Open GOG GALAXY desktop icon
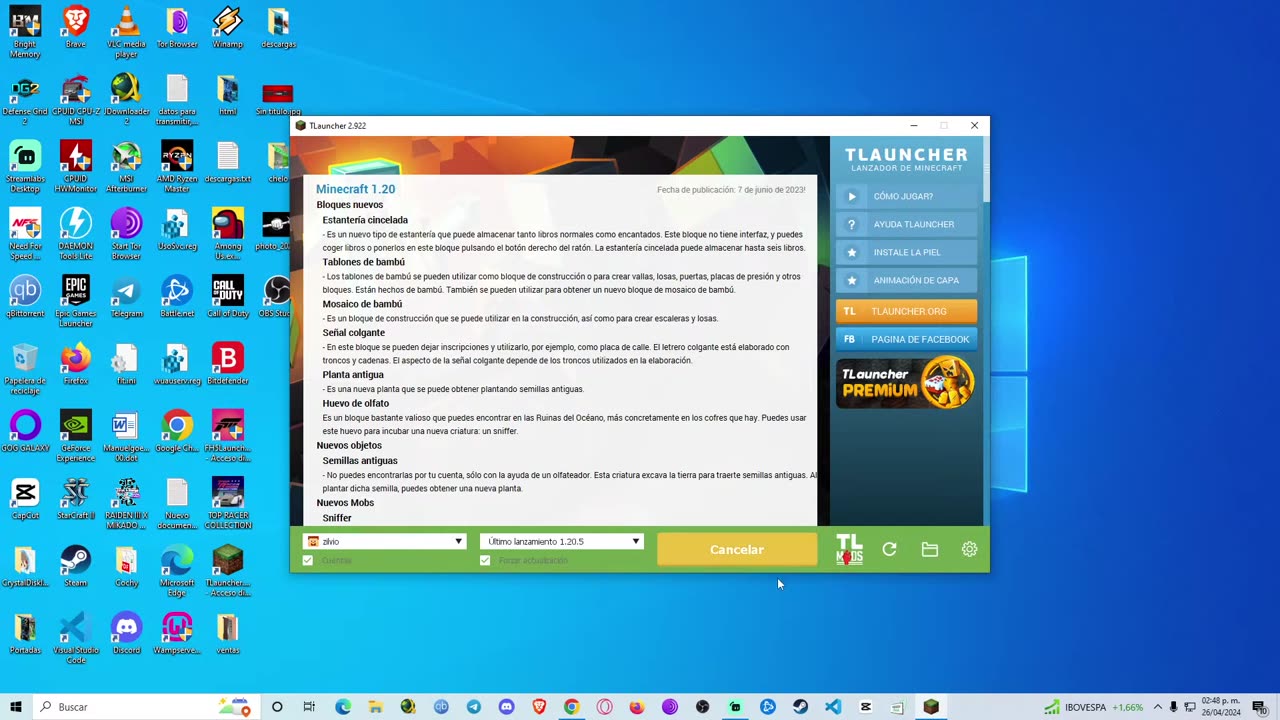Viewport: 1280px width, 720px height. coord(25,431)
